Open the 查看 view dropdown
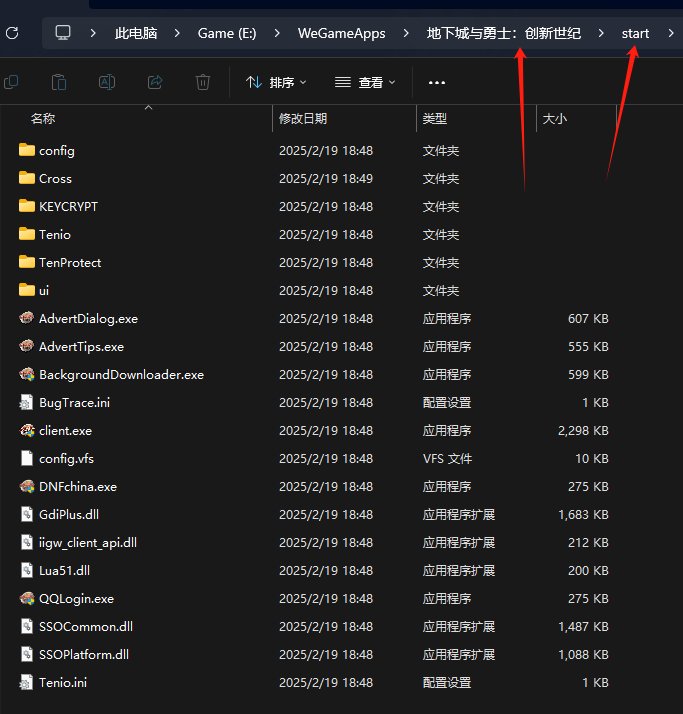The image size is (683, 714). 365,82
